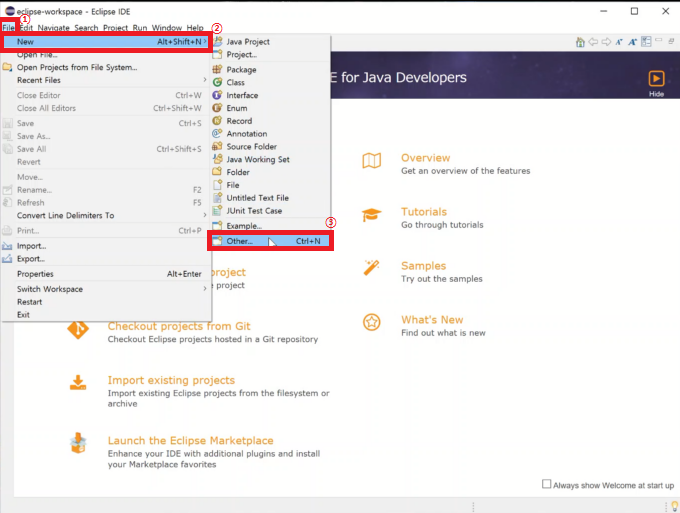Click the purple Interface icon
This screenshot has width=680, height=513.
click(x=217, y=95)
